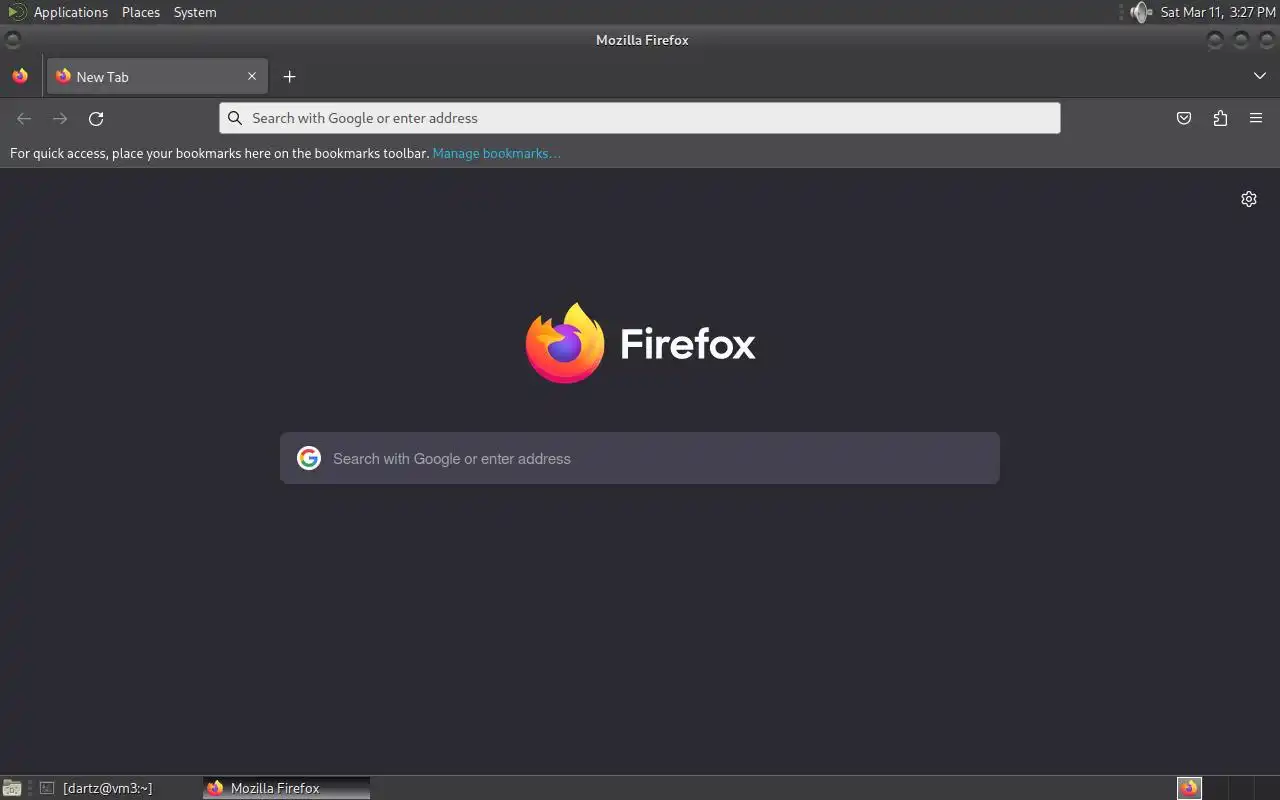Image resolution: width=1280 pixels, height=800 pixels.
Task: Close the New Tab tab
Action: click(x=252, y=76)
